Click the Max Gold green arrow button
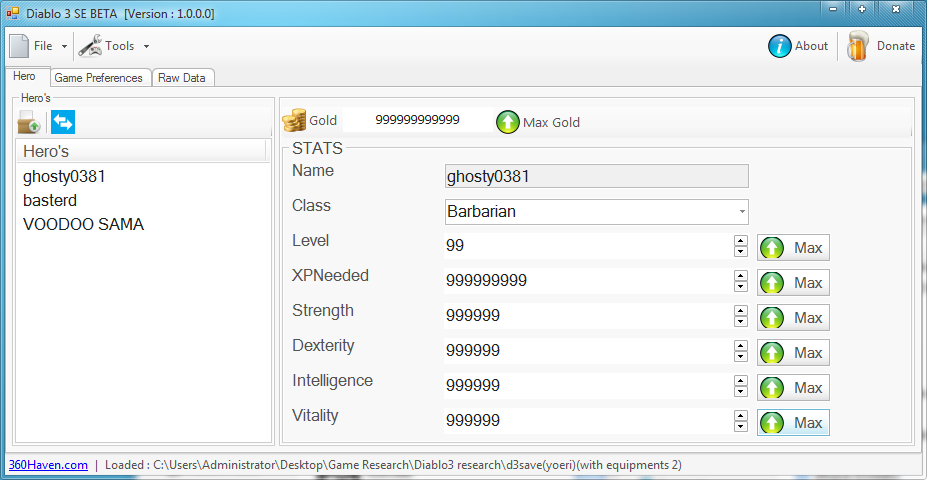This screenshot has height=480, width=927. (508, 122)
